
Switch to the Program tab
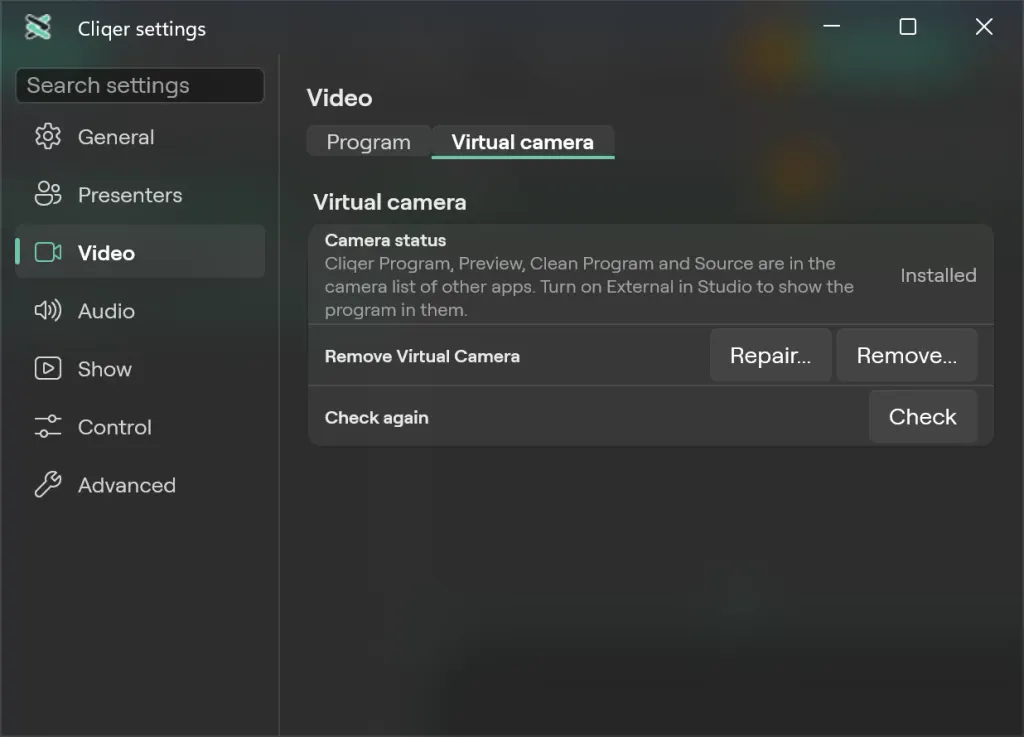coord(369,142)
